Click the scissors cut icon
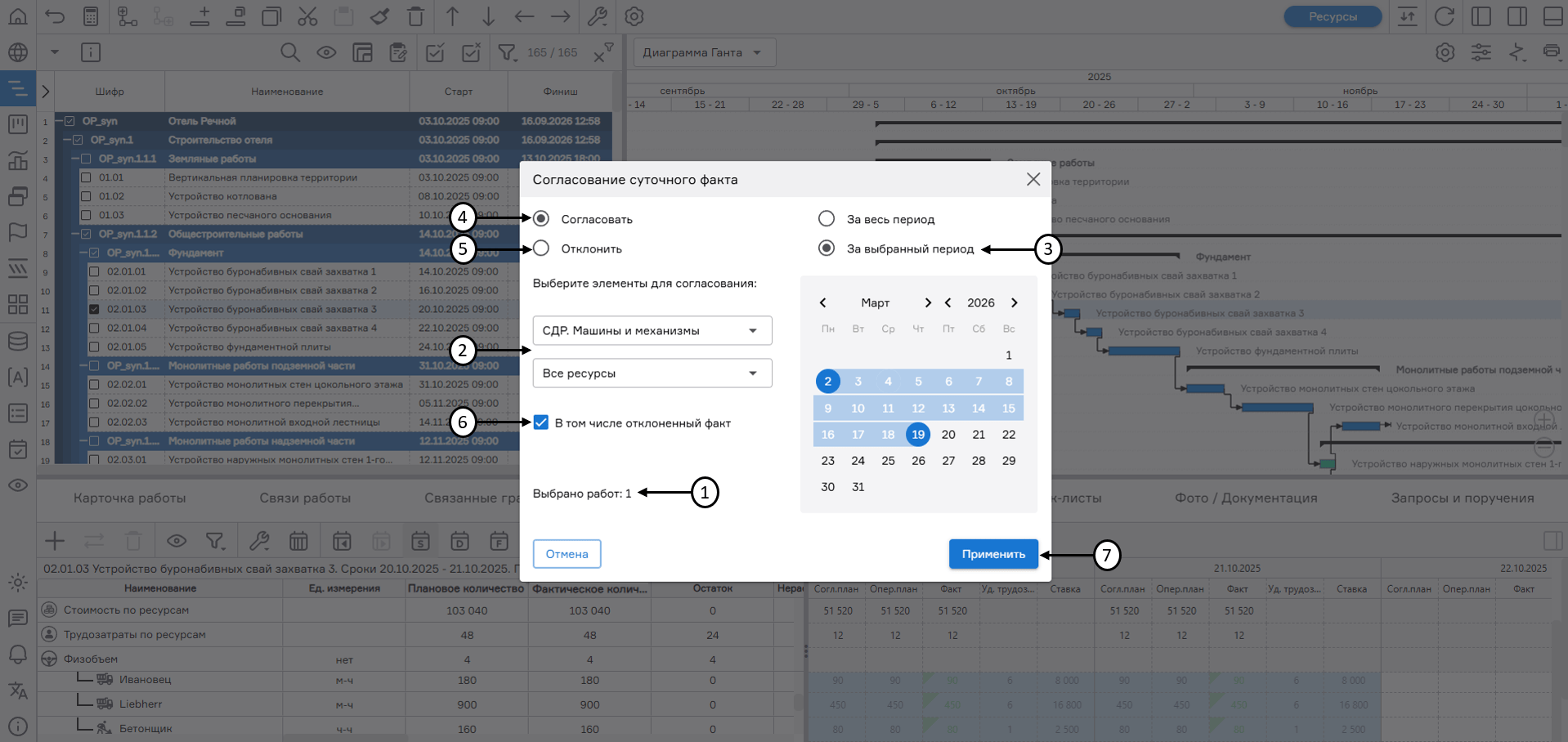Viewport: 1568px width, 742px height. (307, 16)
